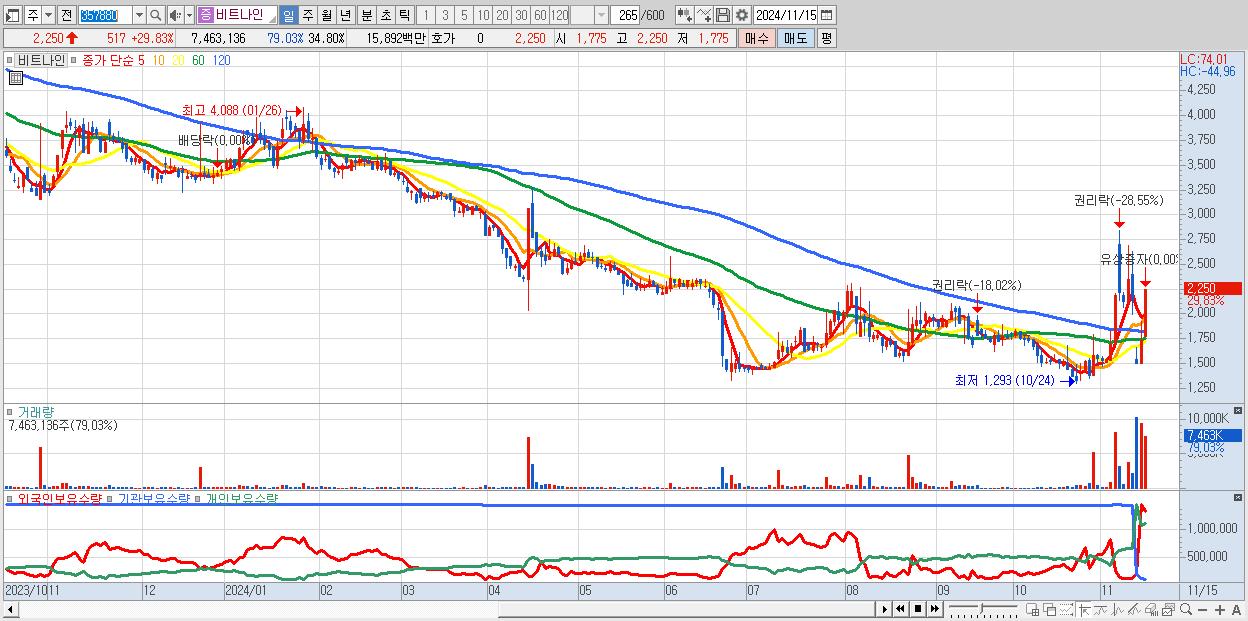The width and height of the screenshot is (1248, 621).
Task: Click the line-drawing tool icon beside 265/600
Action: click(x=685, y=15)
